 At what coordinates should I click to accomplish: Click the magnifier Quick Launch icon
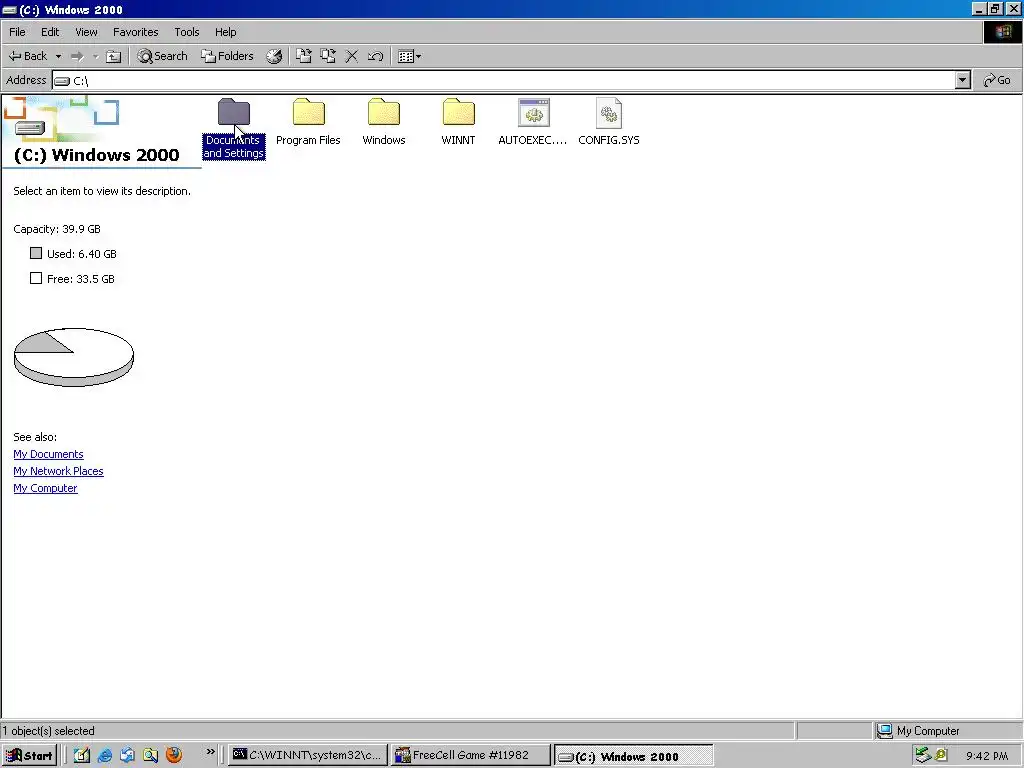coord(150,755)
